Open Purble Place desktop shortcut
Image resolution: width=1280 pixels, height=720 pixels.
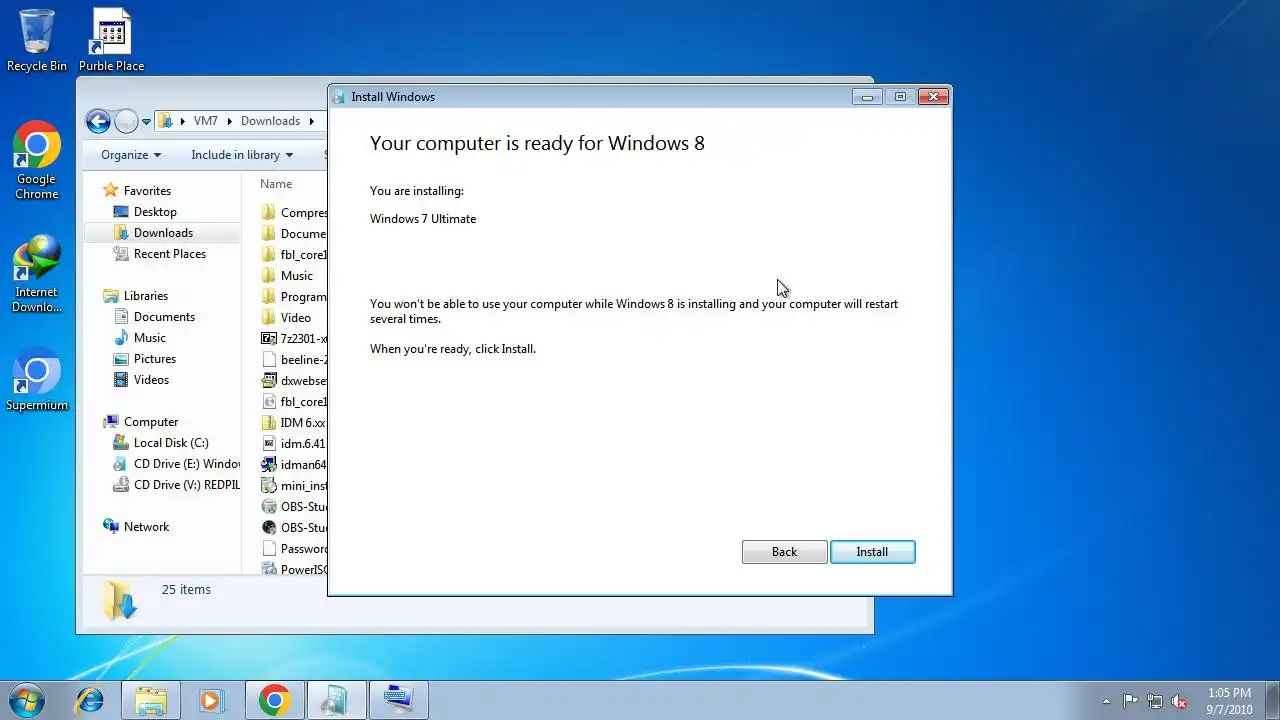(x=111, y=41)
